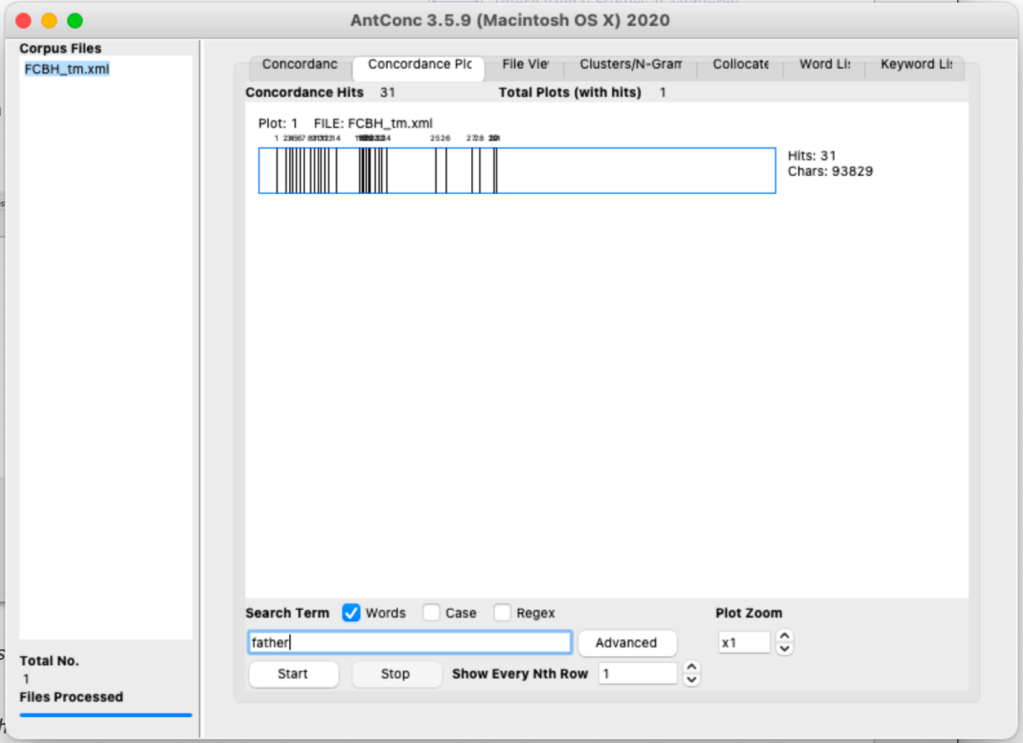Screen dimensions: 1023x743
Task: Open the Clusters/N-Grams tab
Action: [x=630, y=65]
